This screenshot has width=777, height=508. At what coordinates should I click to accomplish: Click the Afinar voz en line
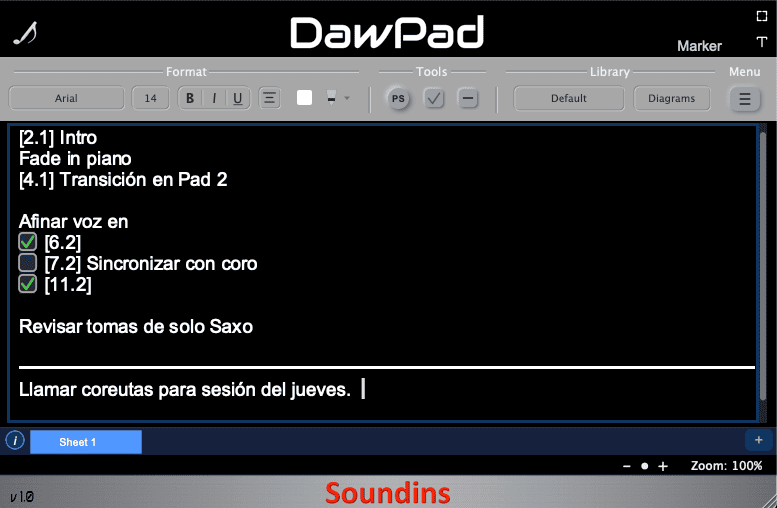[x=74, y=222]
